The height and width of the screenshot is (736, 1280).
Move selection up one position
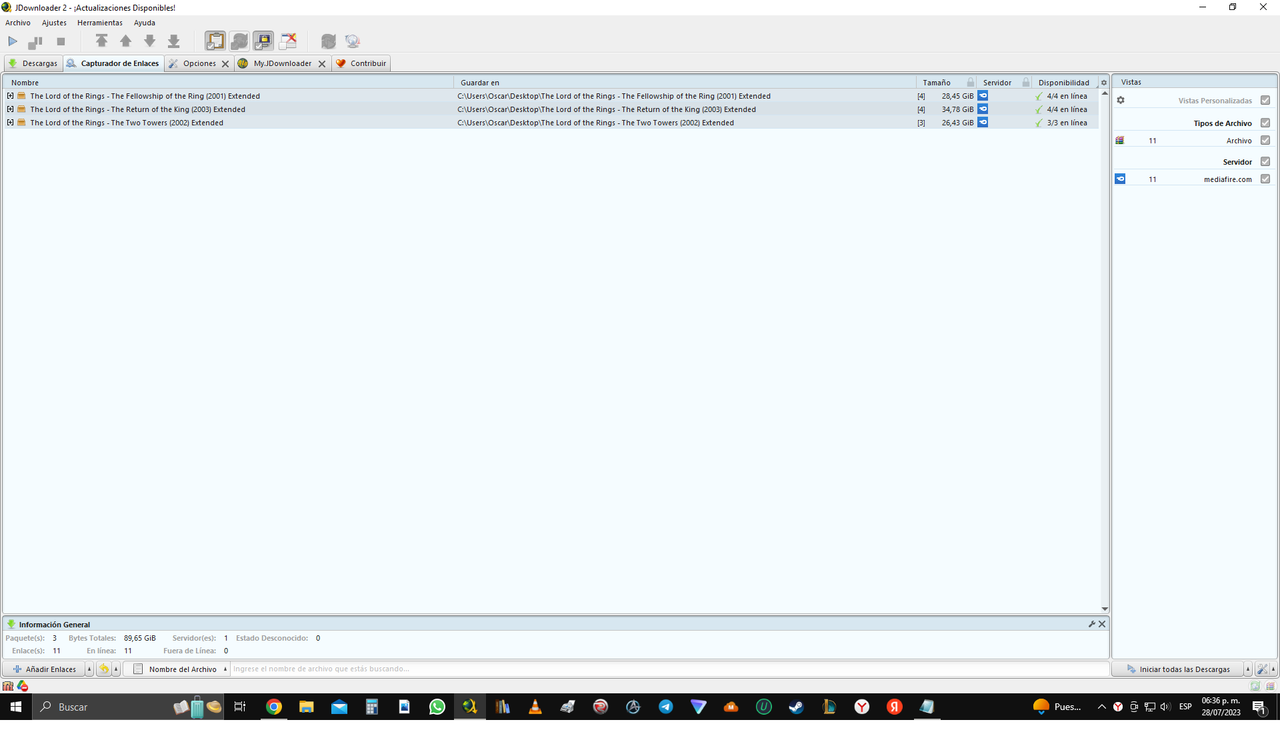125,41
